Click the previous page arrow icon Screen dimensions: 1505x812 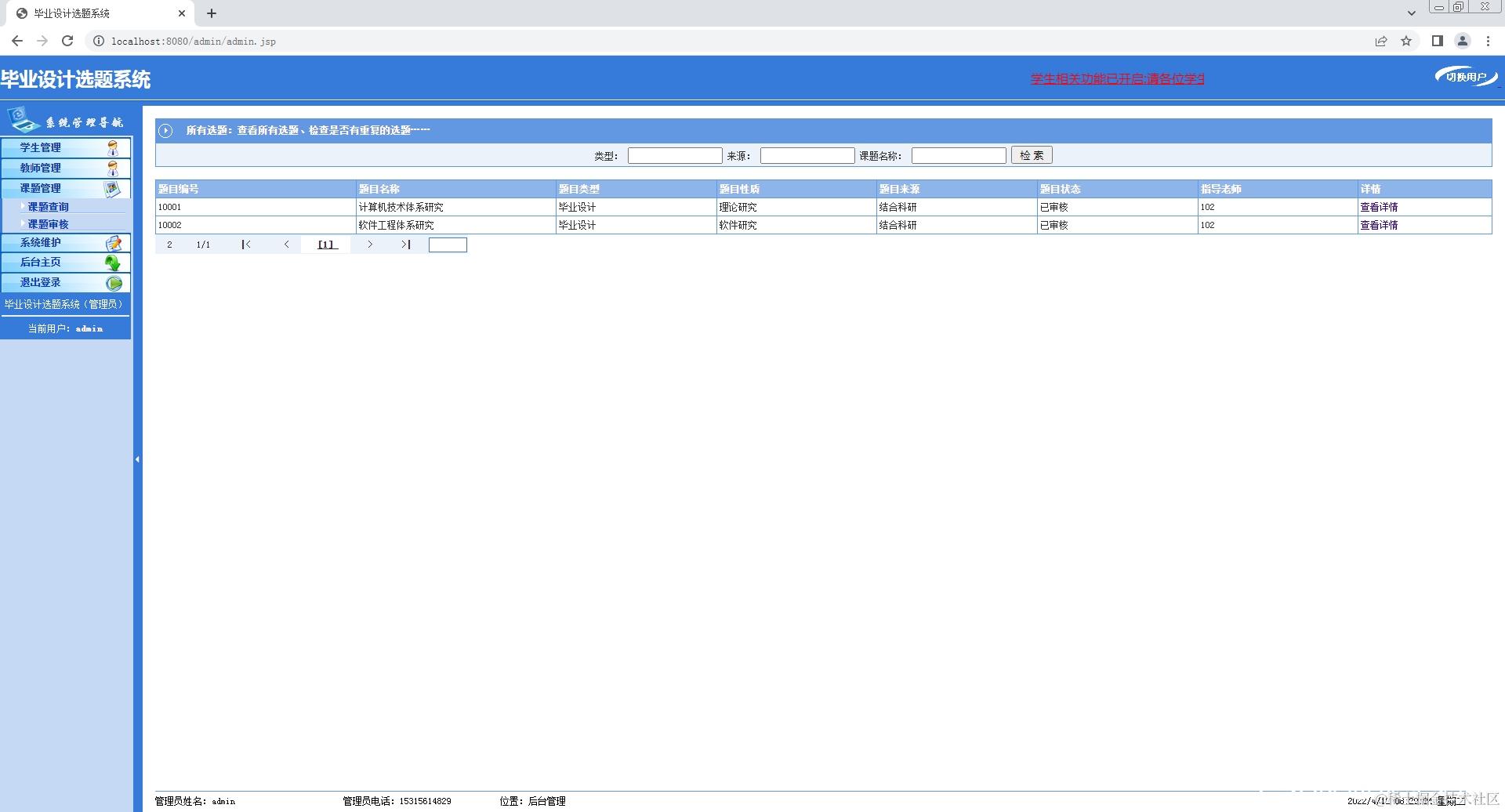point(287,245)
